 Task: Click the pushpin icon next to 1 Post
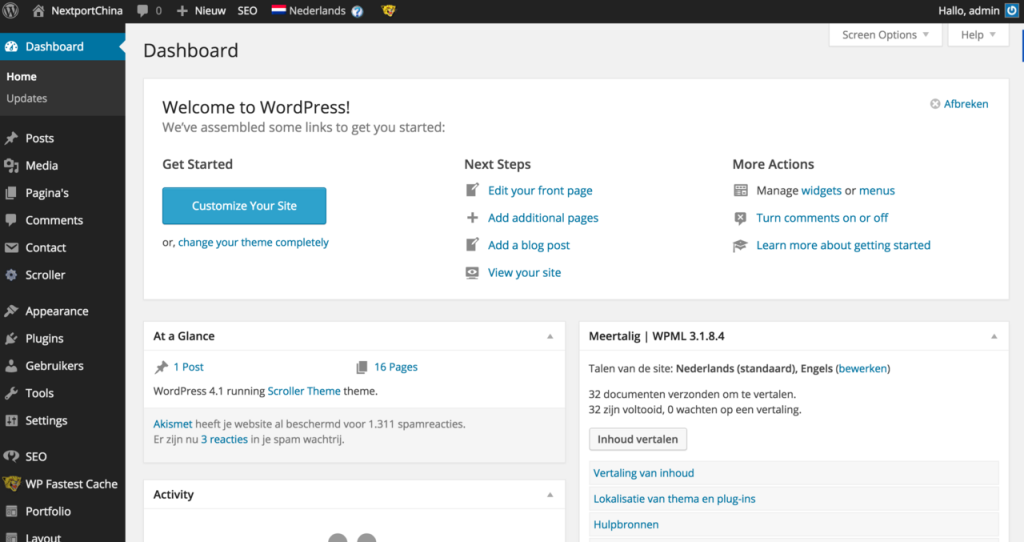pos(161,367)
